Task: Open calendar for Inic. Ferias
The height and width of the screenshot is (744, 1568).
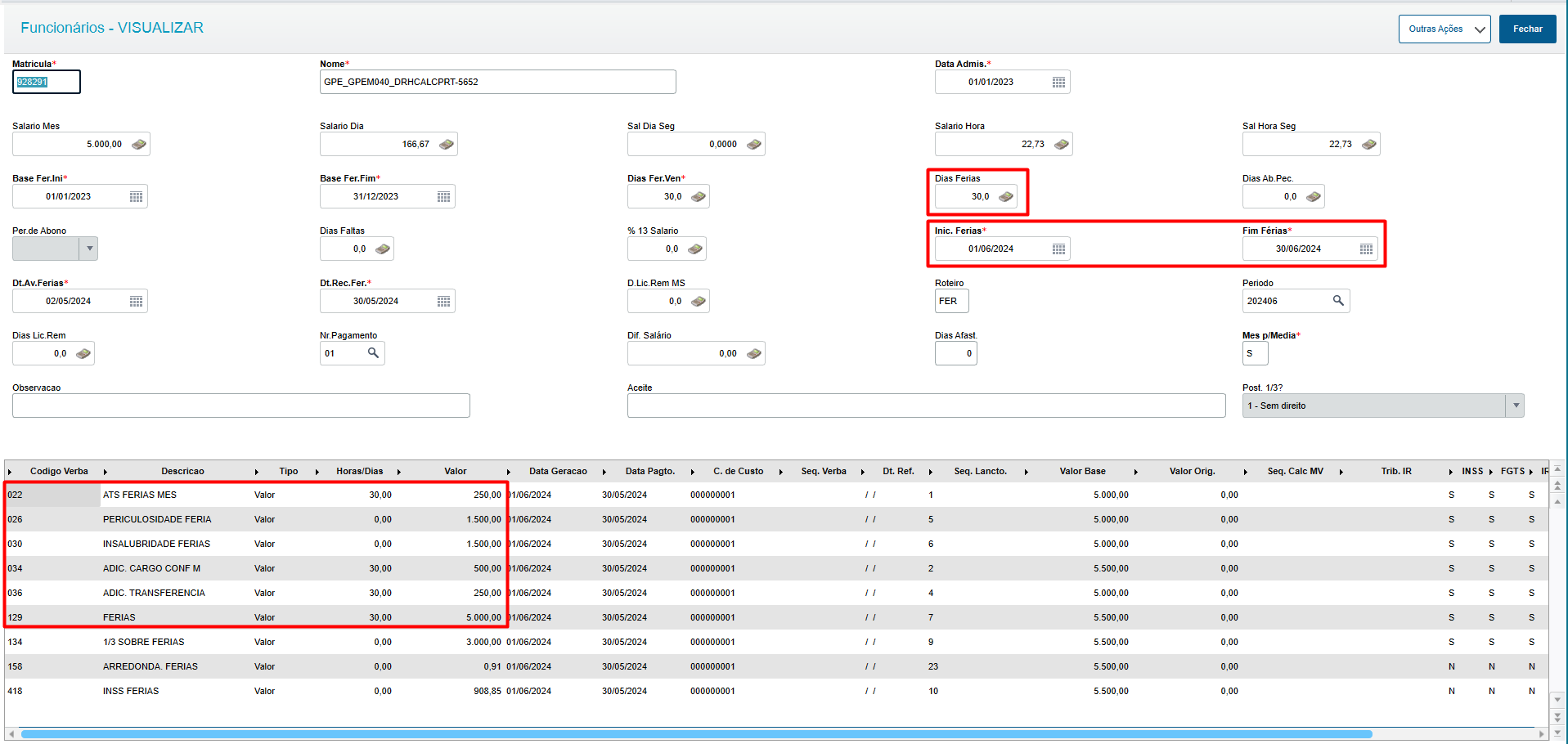Action: point(1058,249)
